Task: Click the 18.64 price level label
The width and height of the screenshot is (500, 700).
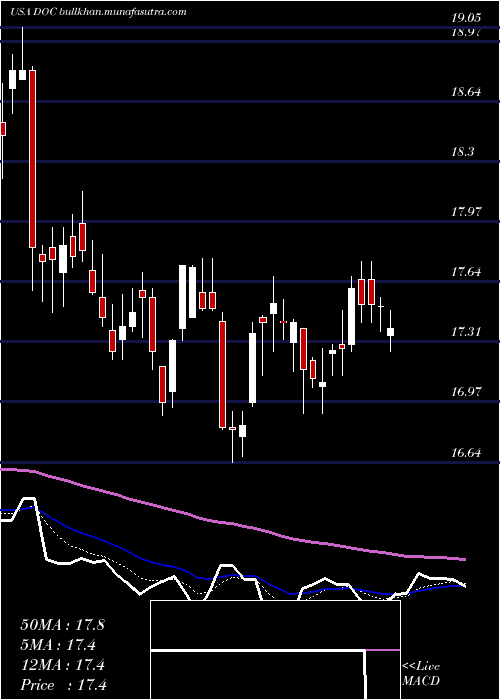Action: pos(466,92)
